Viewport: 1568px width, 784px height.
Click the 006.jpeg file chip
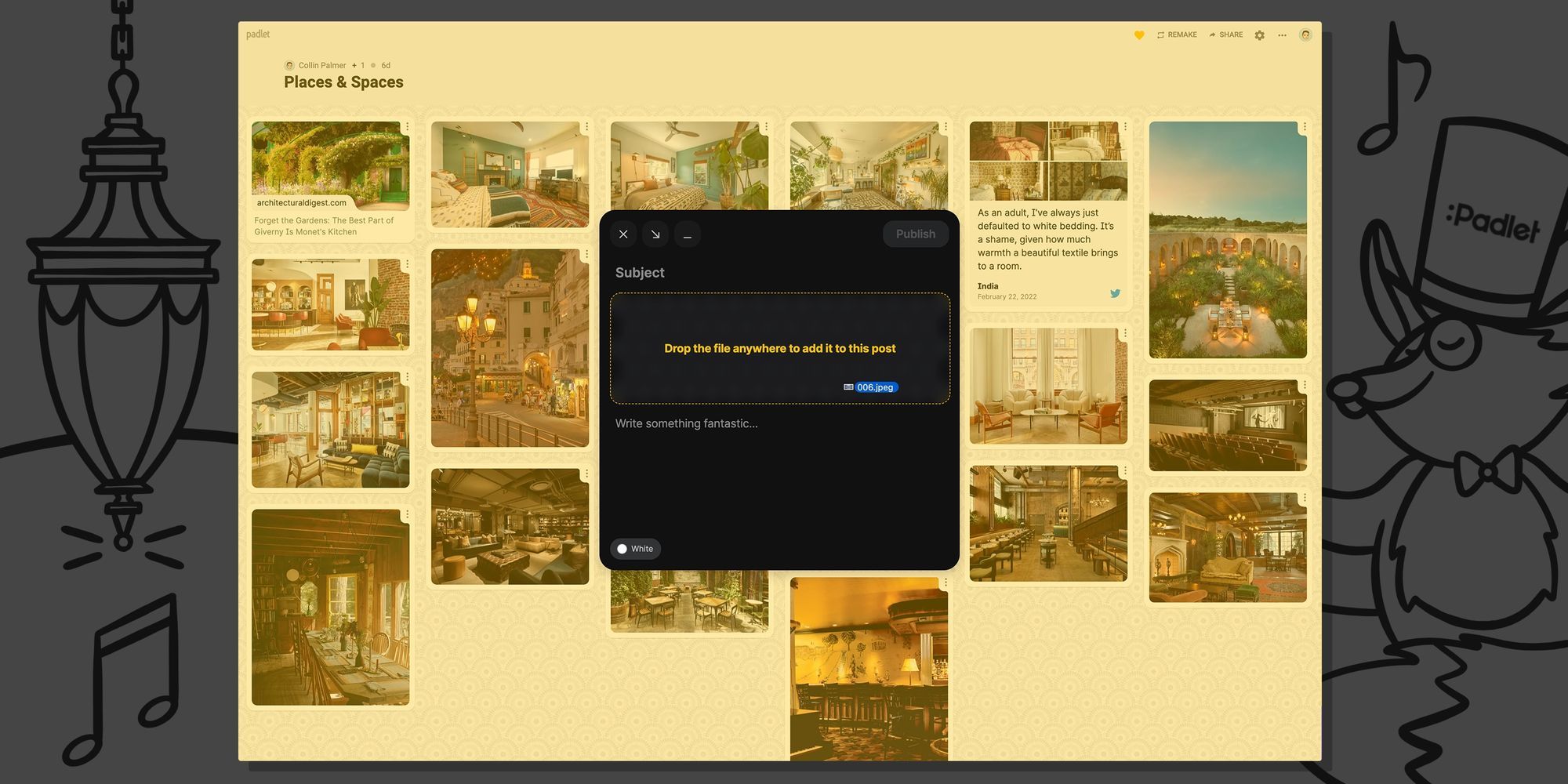(x=871, y=387)
